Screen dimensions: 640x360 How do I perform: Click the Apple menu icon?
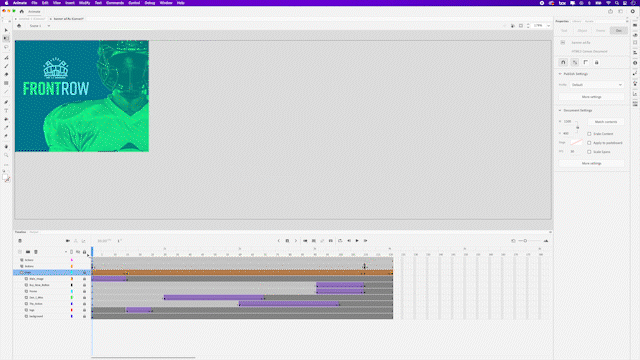click(6, 3)
